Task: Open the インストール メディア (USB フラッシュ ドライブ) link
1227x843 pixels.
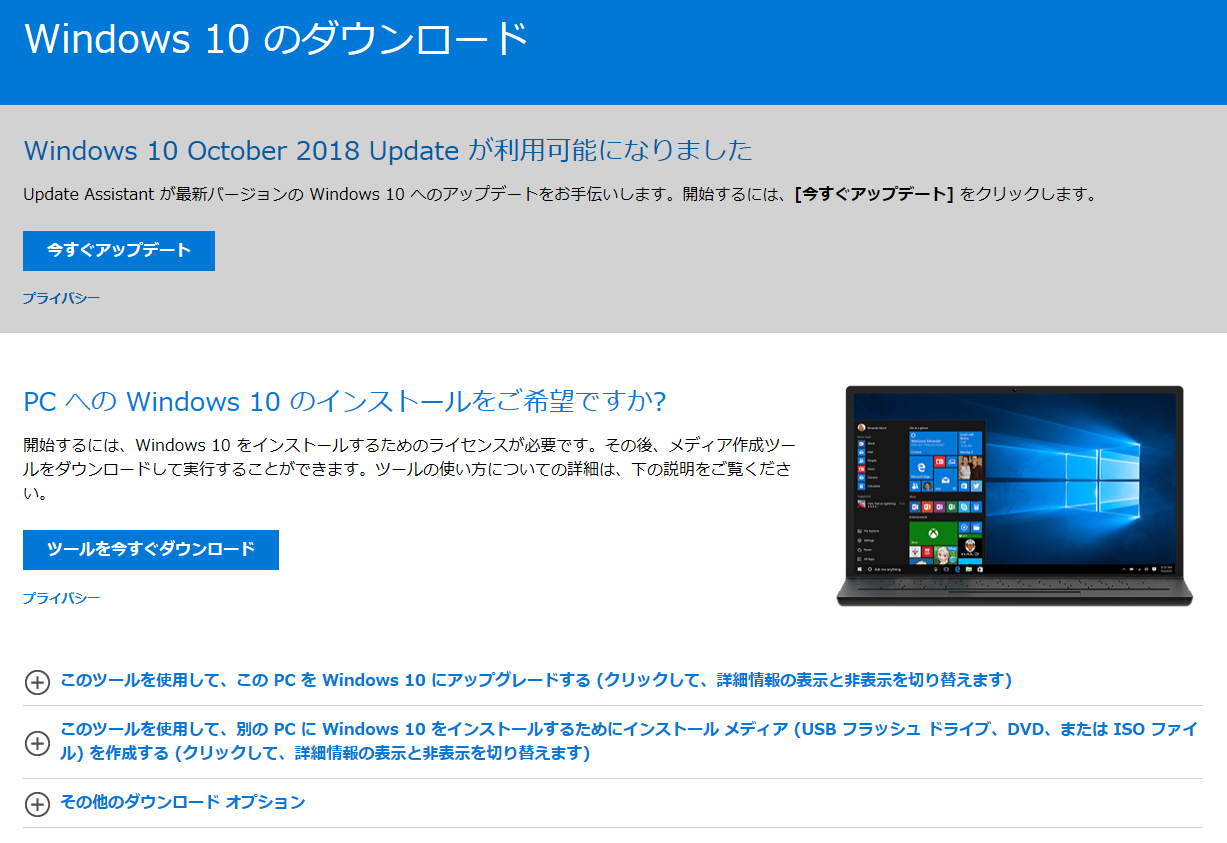Action: (629, 741)
